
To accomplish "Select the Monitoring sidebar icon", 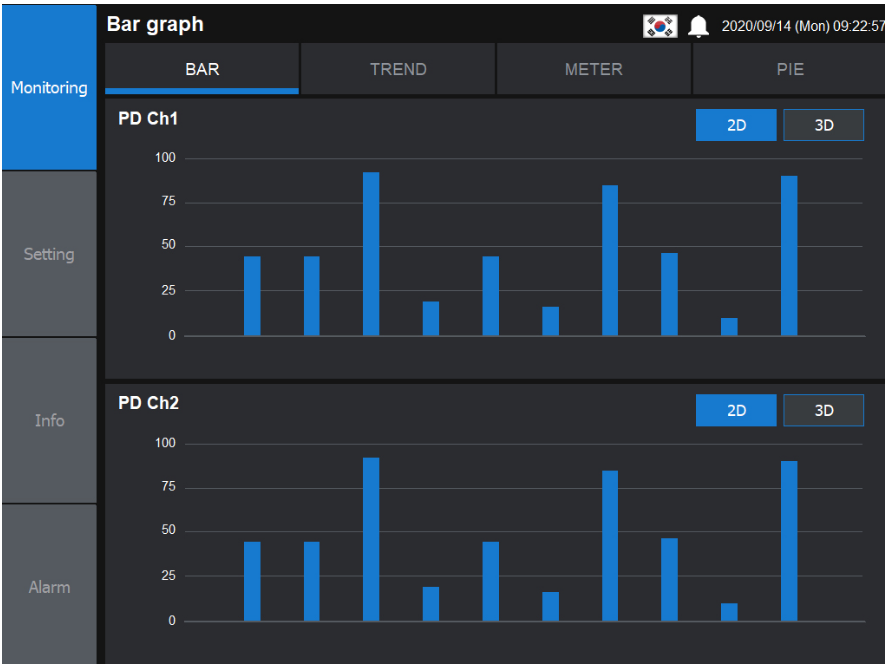I will tap(48, 88).
